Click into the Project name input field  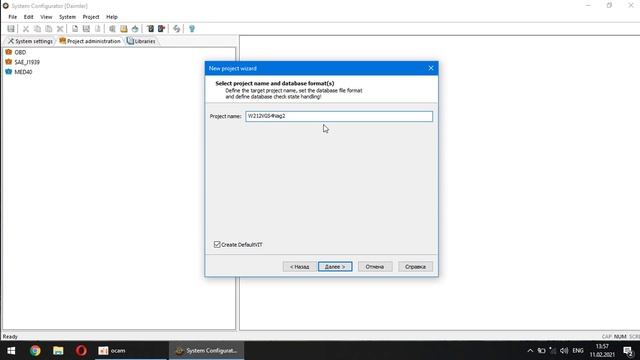pos(339,116)
